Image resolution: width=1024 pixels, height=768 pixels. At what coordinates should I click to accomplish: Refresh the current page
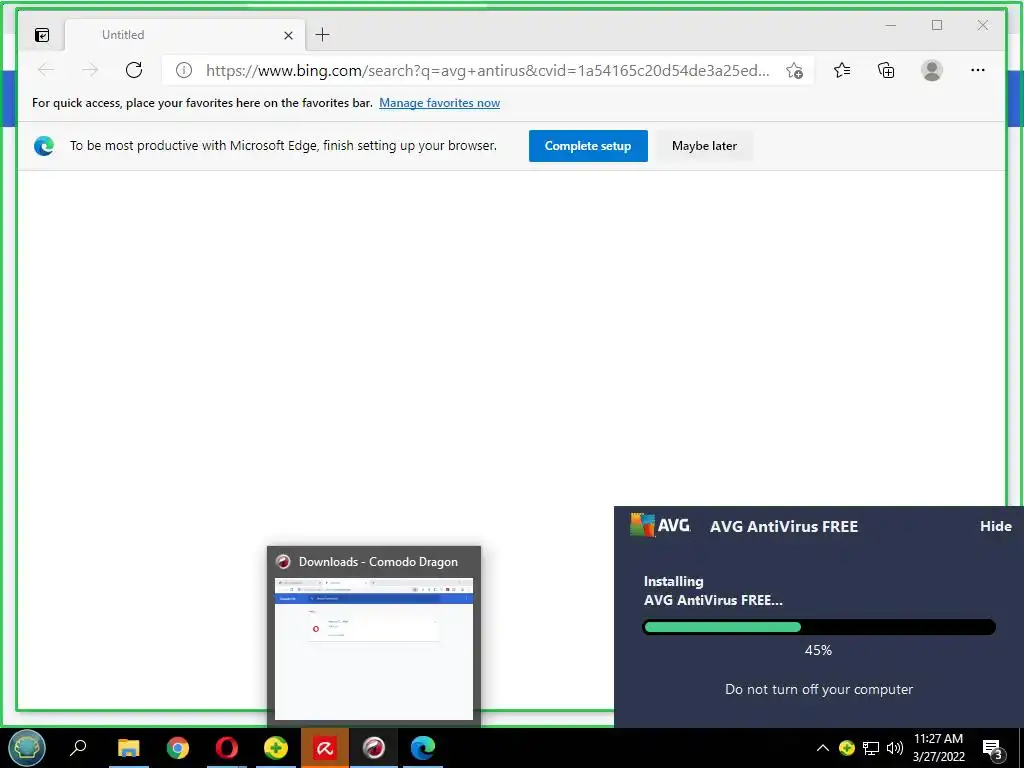pos(134,70)
